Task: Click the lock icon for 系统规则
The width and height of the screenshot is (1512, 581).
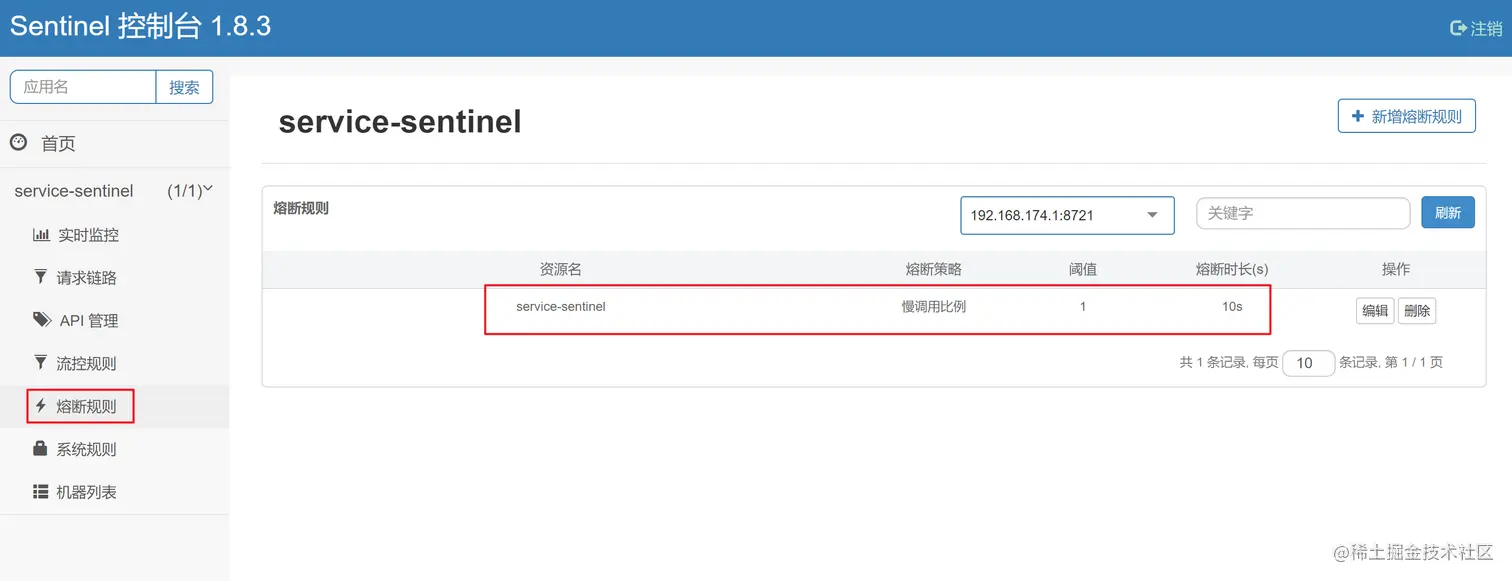Action: (x=41, y=449)
